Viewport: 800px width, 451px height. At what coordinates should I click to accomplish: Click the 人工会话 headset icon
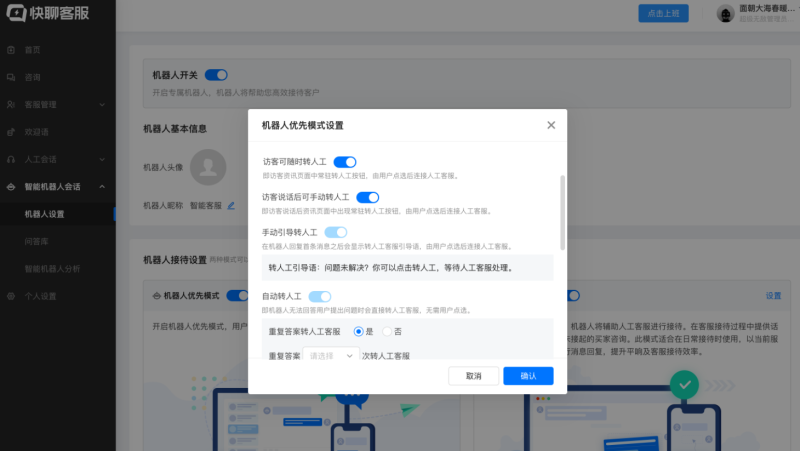pyautogui.click(x=11, y=160)
